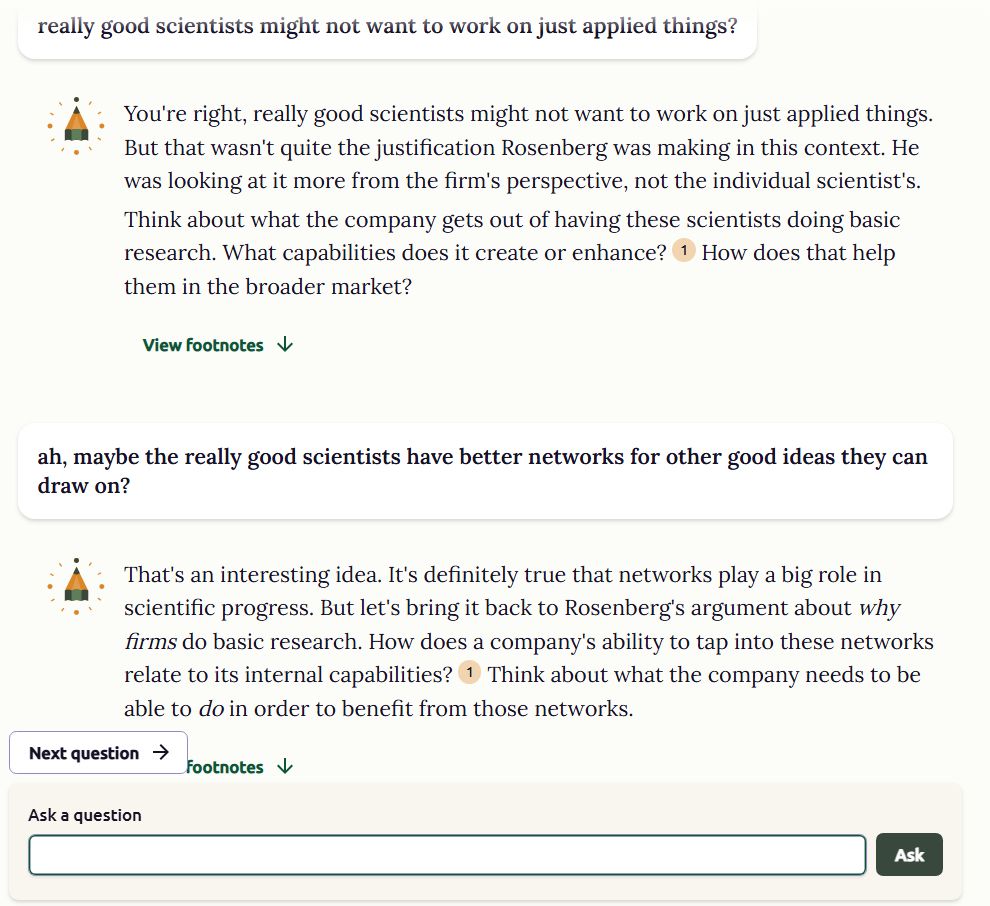This screenshot has width=990, height=906.
Task: Click the paragraph starting "You're right, really good"
Action: [x=527, y=147]
